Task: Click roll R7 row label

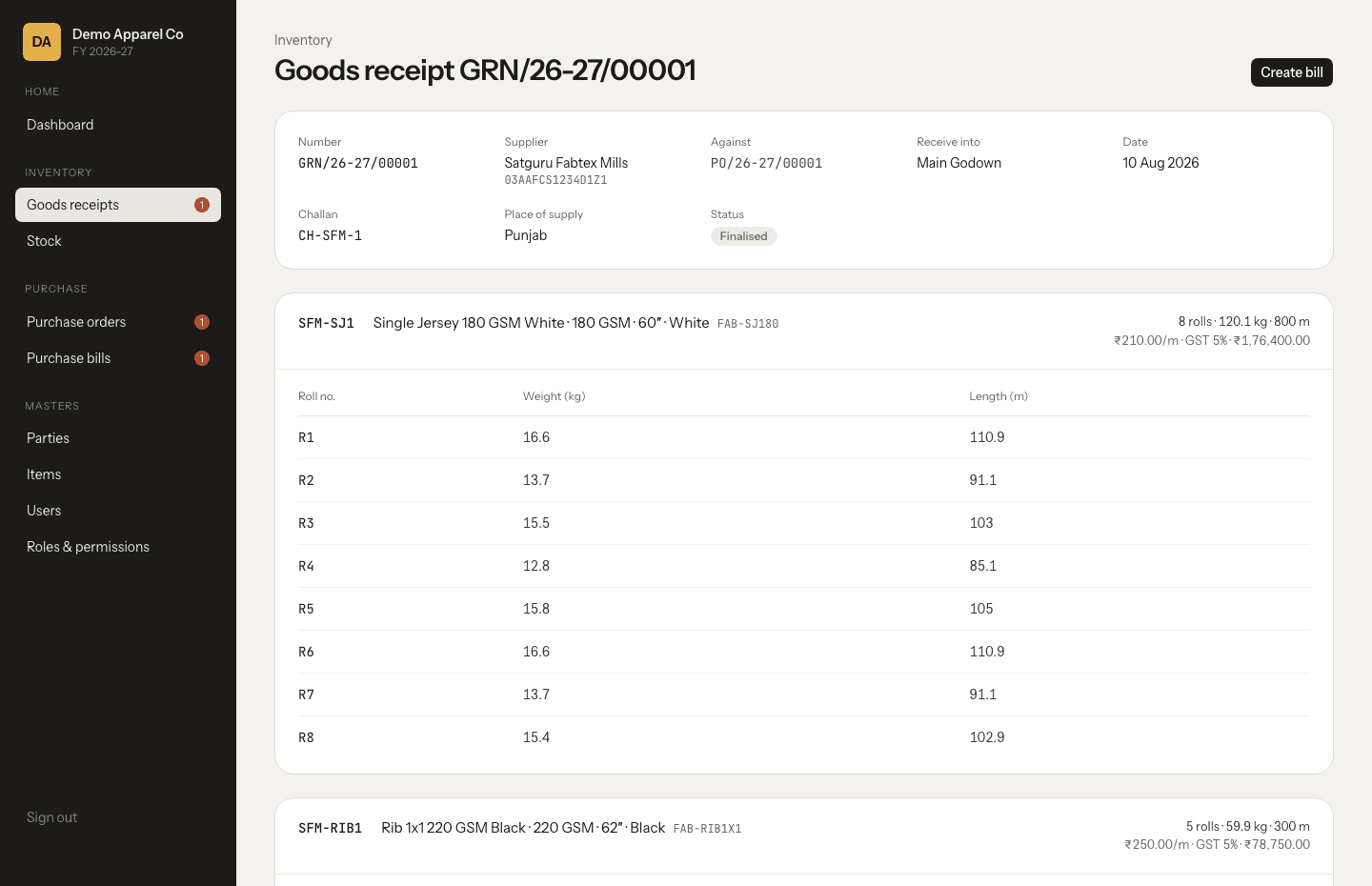Action: point(306,695)
